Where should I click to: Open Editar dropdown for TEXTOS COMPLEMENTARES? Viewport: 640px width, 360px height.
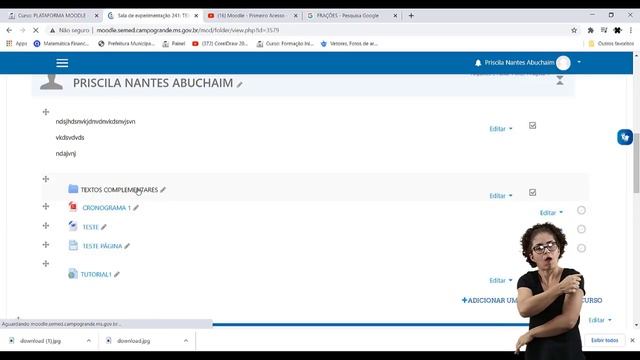click(501, 196)
